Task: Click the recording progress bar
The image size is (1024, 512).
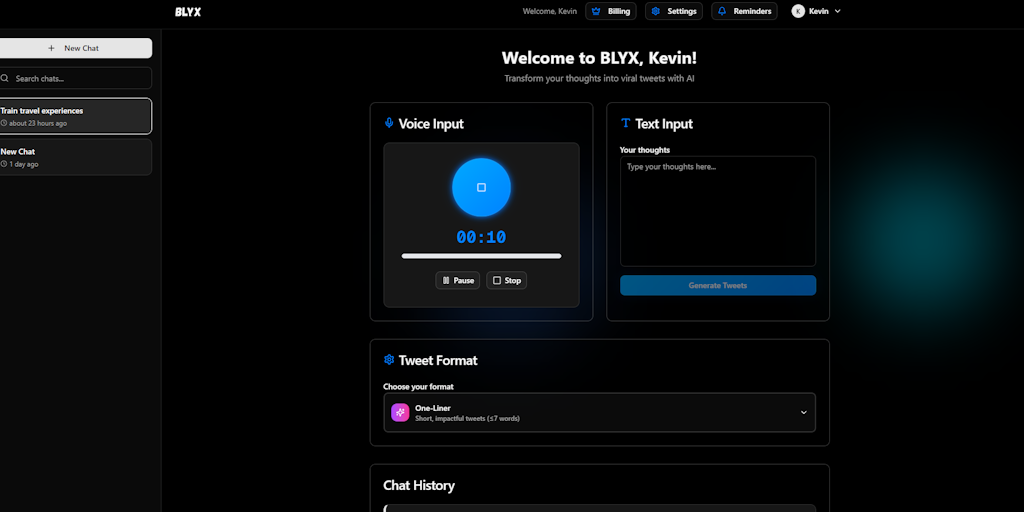Action: [481, 256]
